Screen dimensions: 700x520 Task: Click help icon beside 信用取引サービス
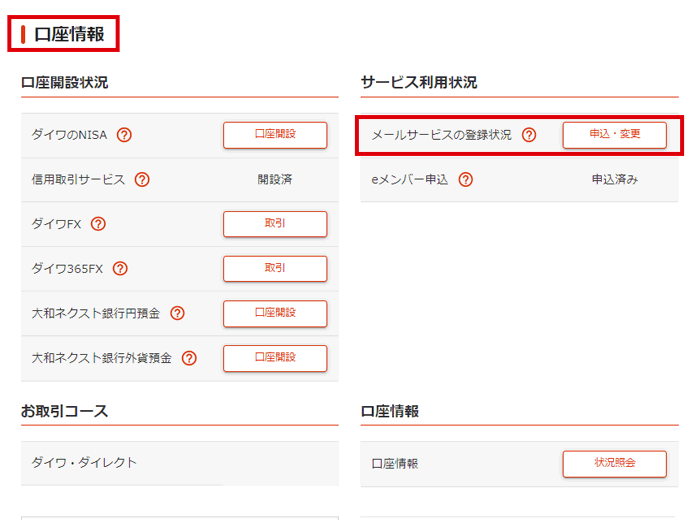coord(142,179)
